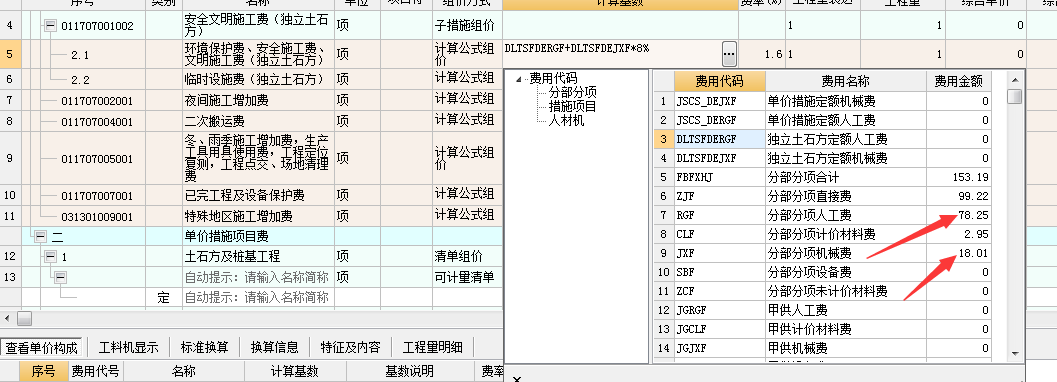Click the 子措施组价 cell in row 4
This screenshot has height=382, width=1057.
467,26
